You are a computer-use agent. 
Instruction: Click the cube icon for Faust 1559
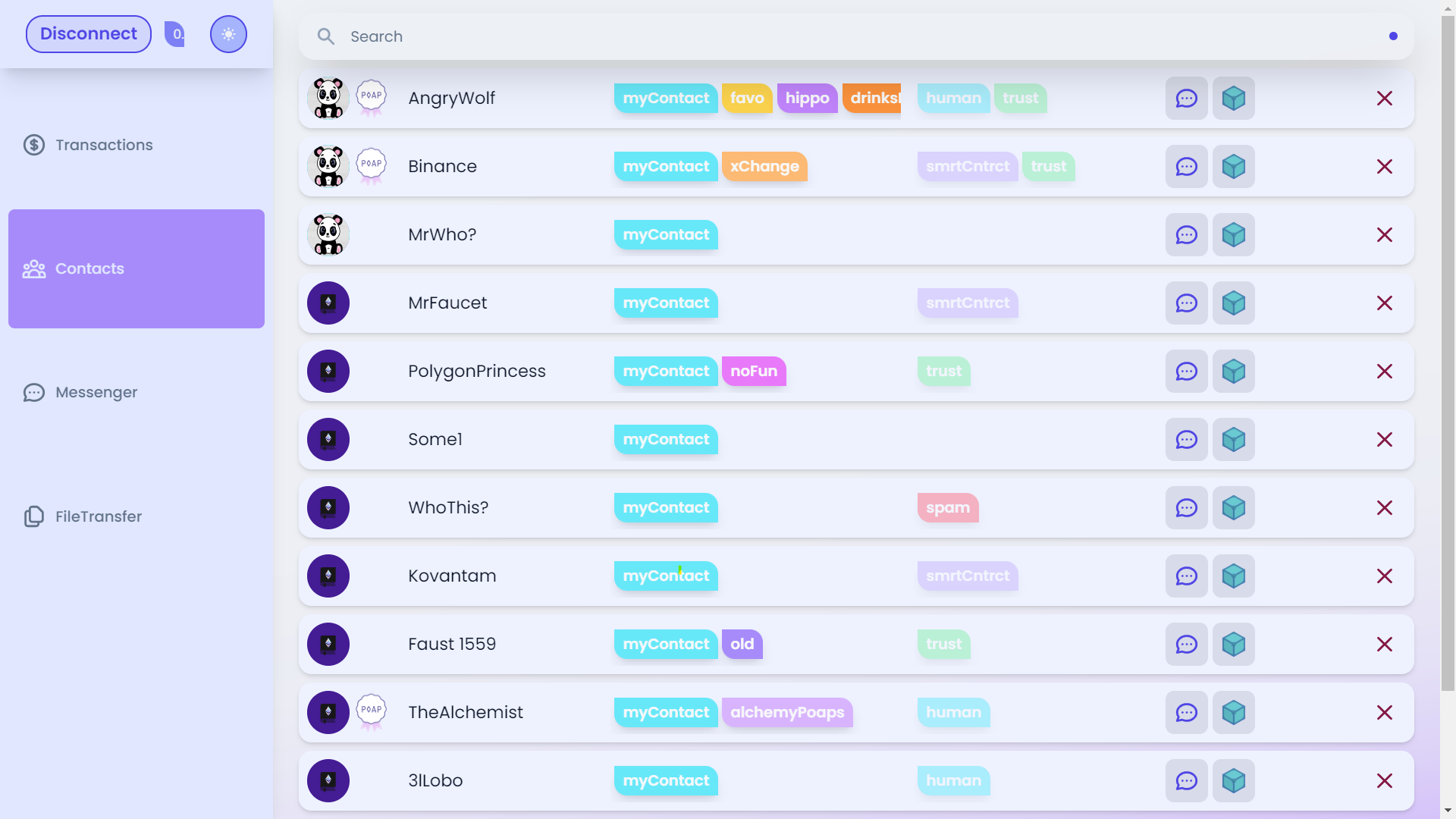click(1233, 645)
